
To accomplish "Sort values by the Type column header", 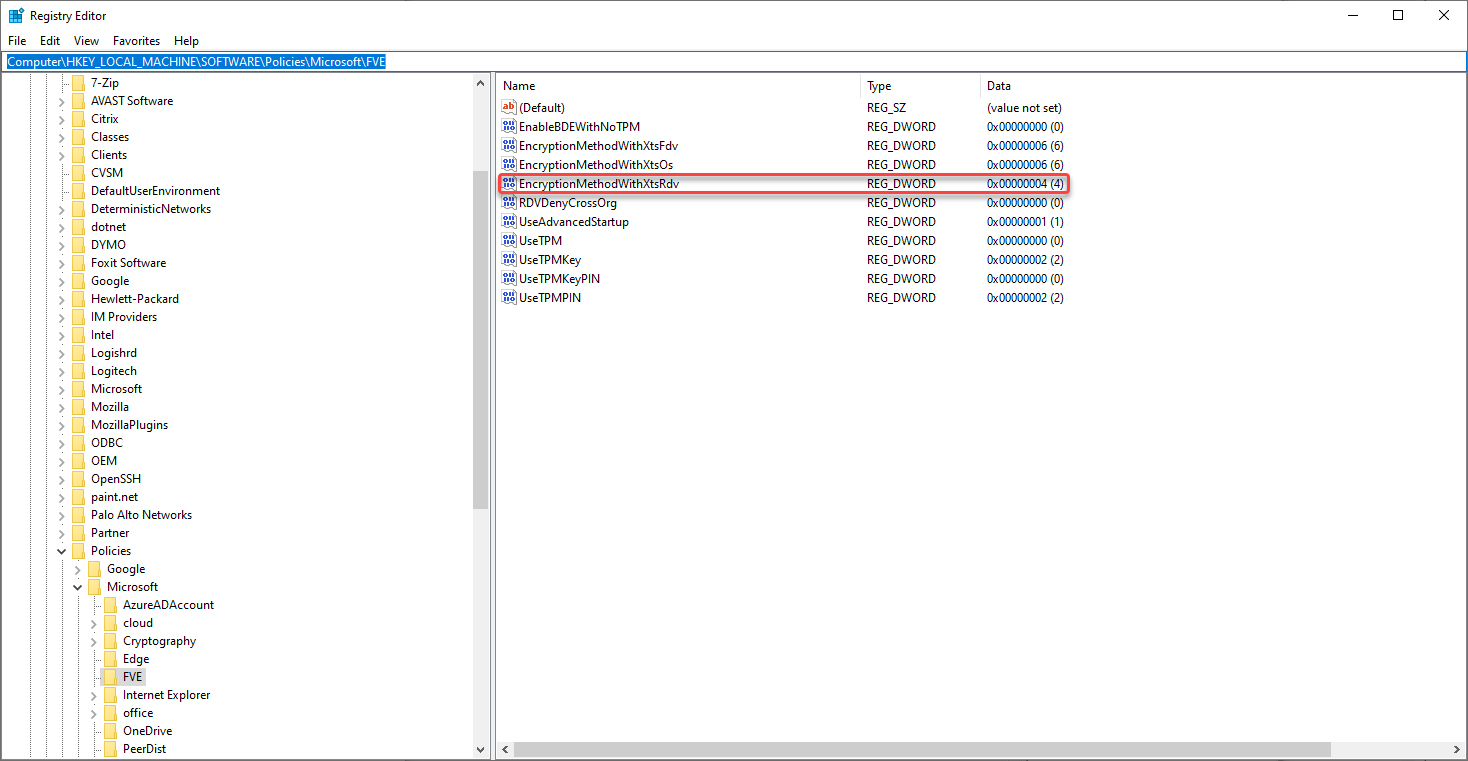I will coord(920,86).
